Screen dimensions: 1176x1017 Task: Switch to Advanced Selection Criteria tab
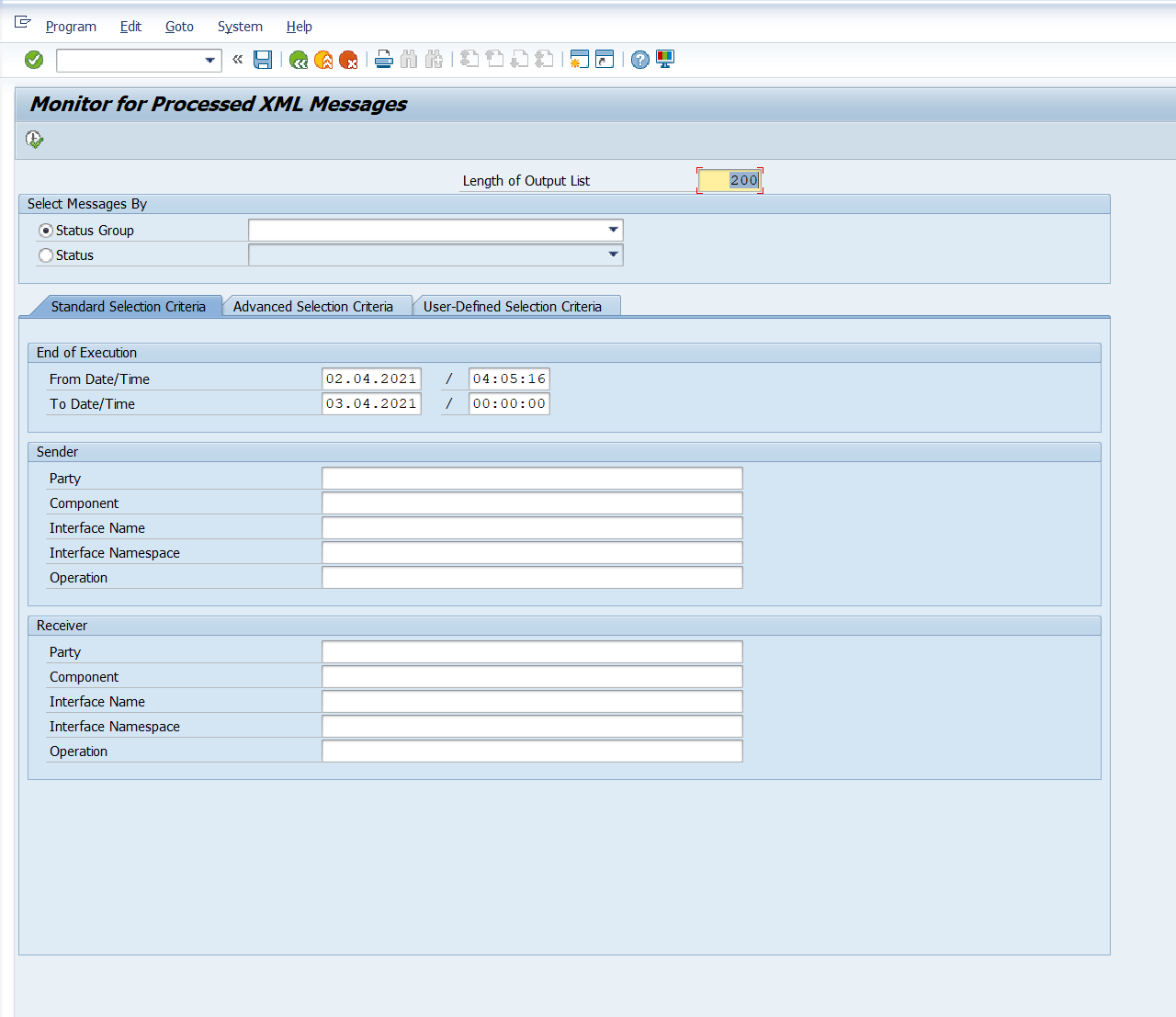pos(313,307)
